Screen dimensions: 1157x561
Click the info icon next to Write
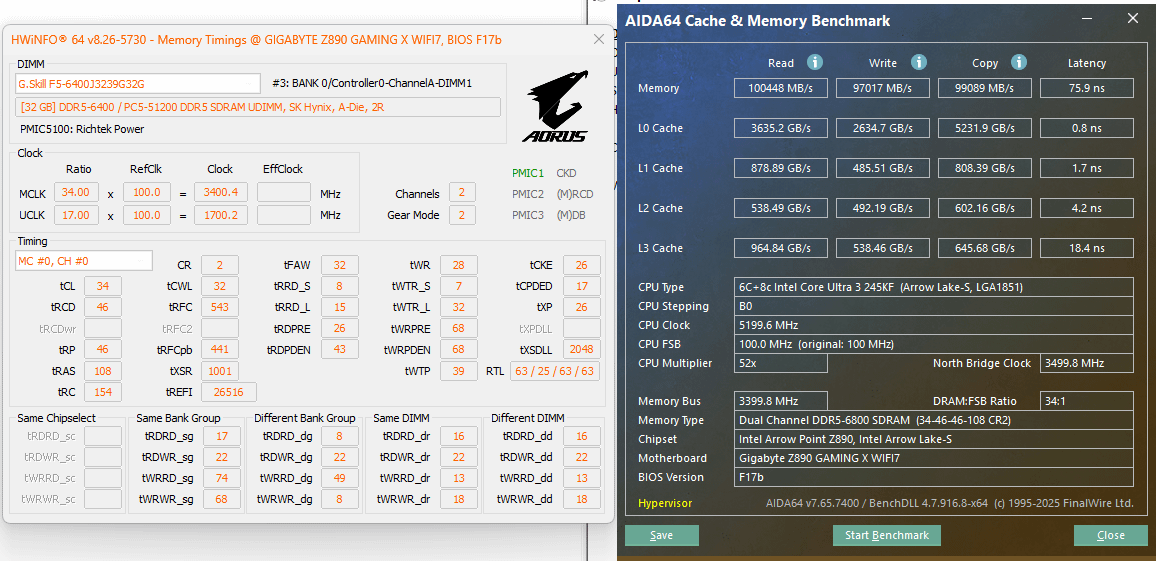tap(918, 62)
